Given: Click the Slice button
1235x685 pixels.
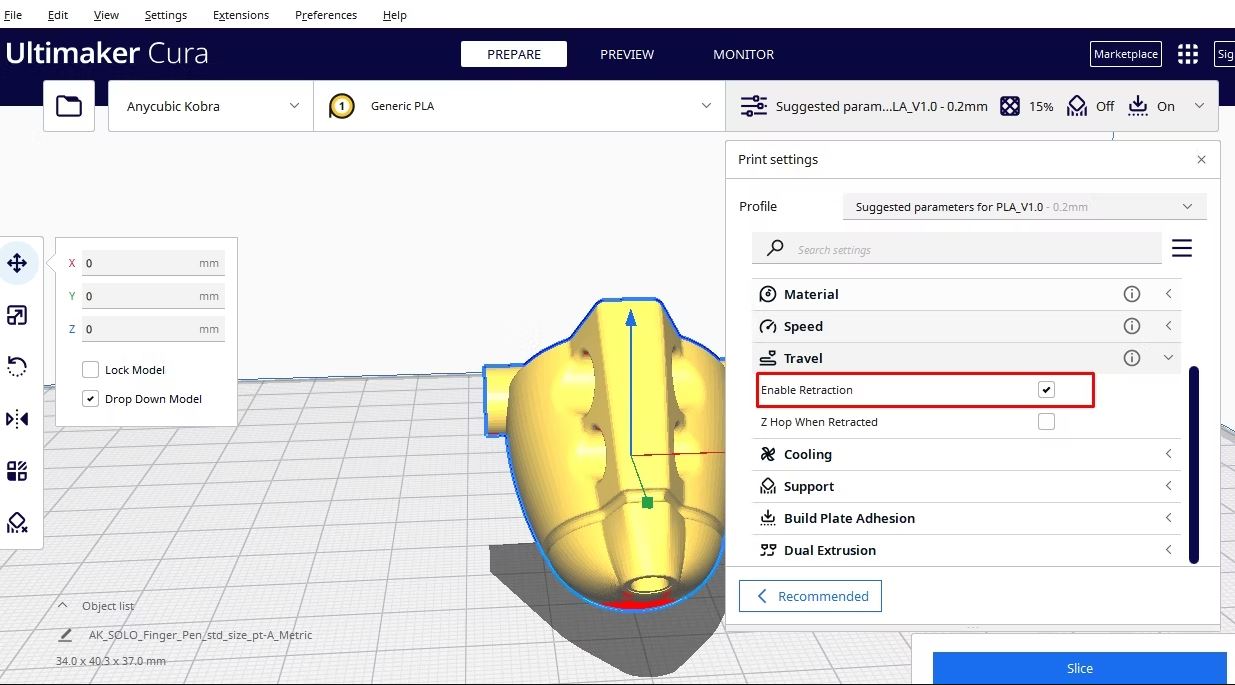Looking at the screenshot, I should tap(1079, 668).
